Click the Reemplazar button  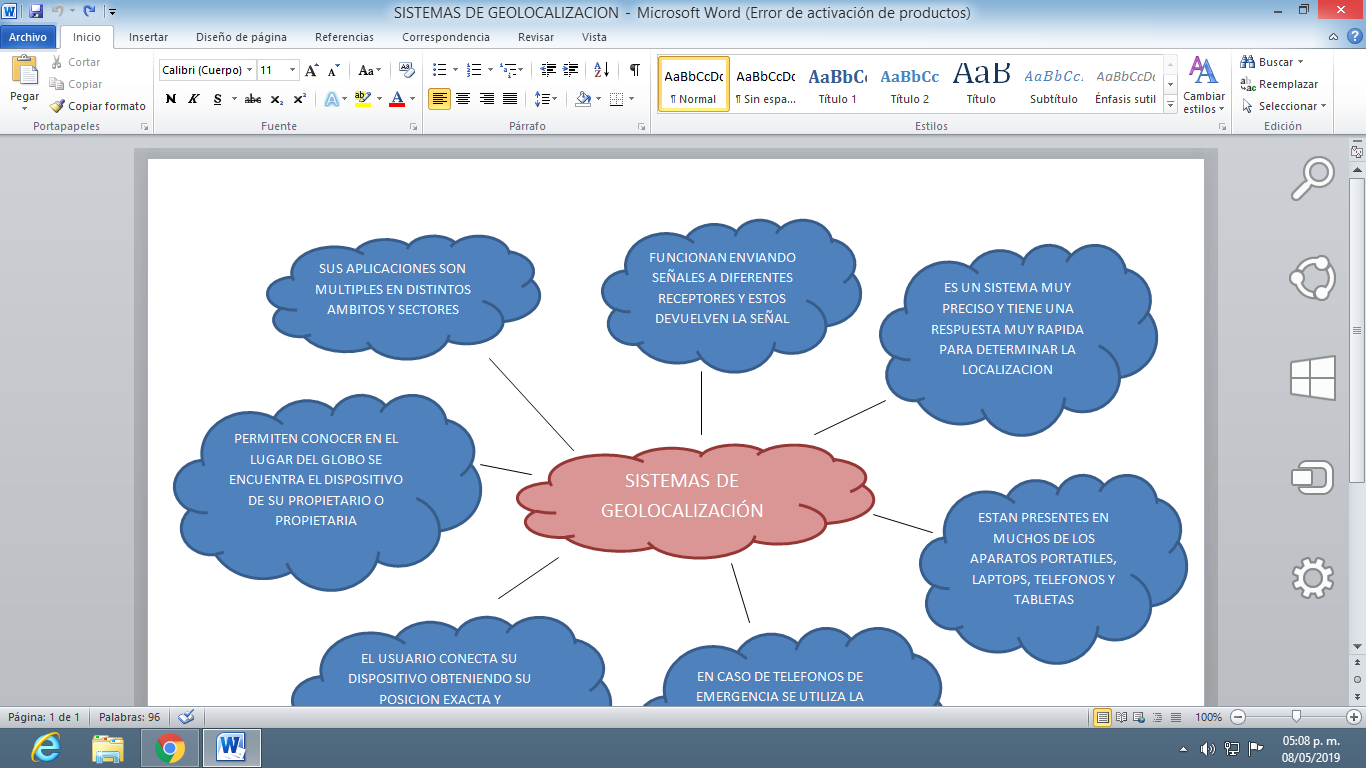[x=1279, y=84]
